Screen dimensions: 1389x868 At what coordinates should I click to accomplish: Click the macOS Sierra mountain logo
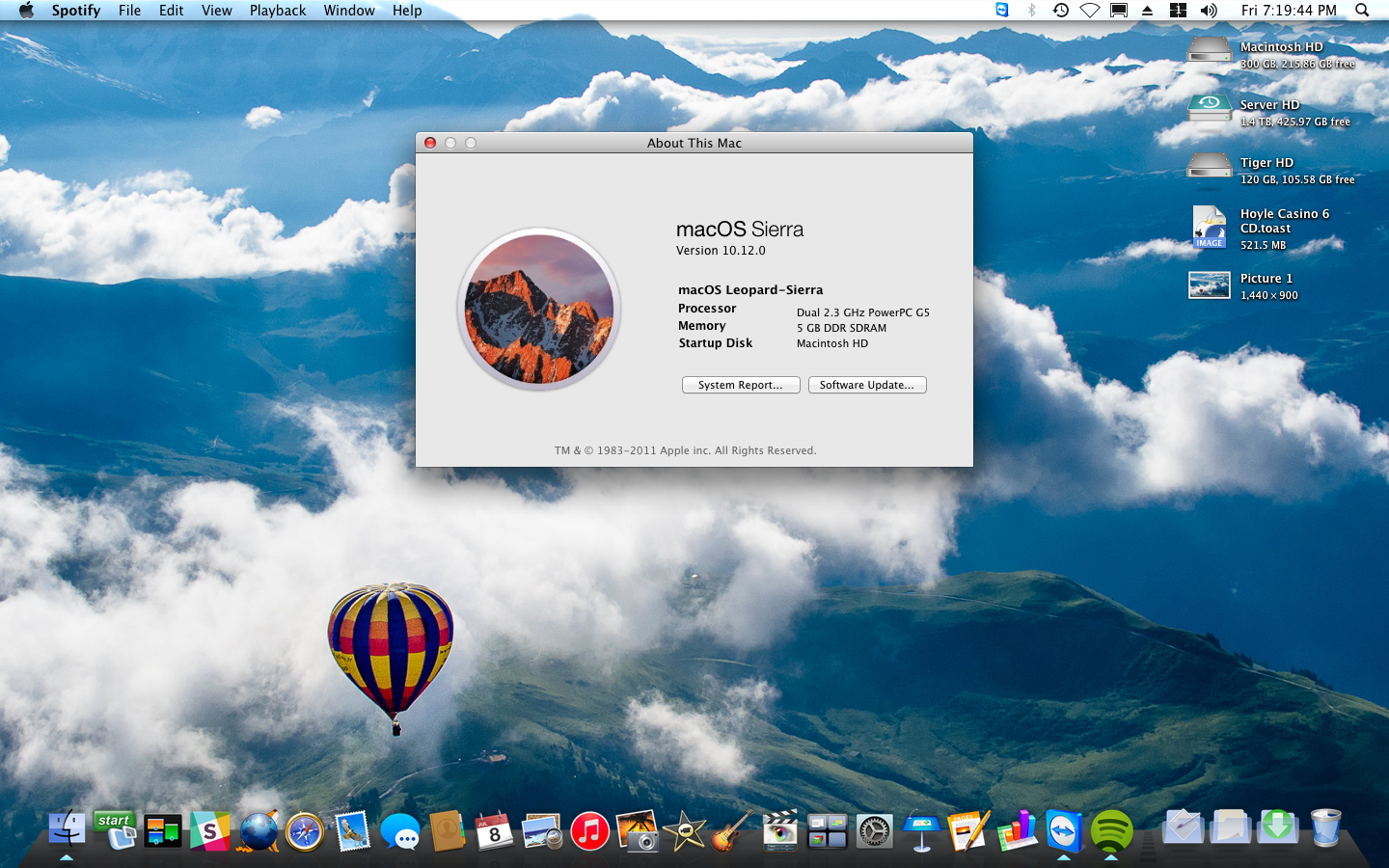[x=538, y=309]
